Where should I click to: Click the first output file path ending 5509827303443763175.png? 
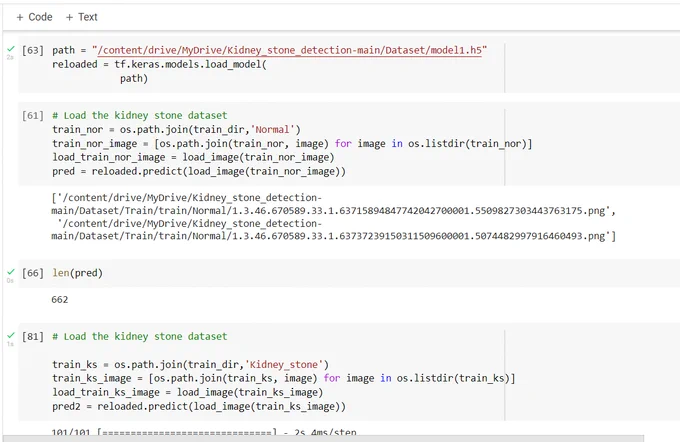click(x=333, y=204)
